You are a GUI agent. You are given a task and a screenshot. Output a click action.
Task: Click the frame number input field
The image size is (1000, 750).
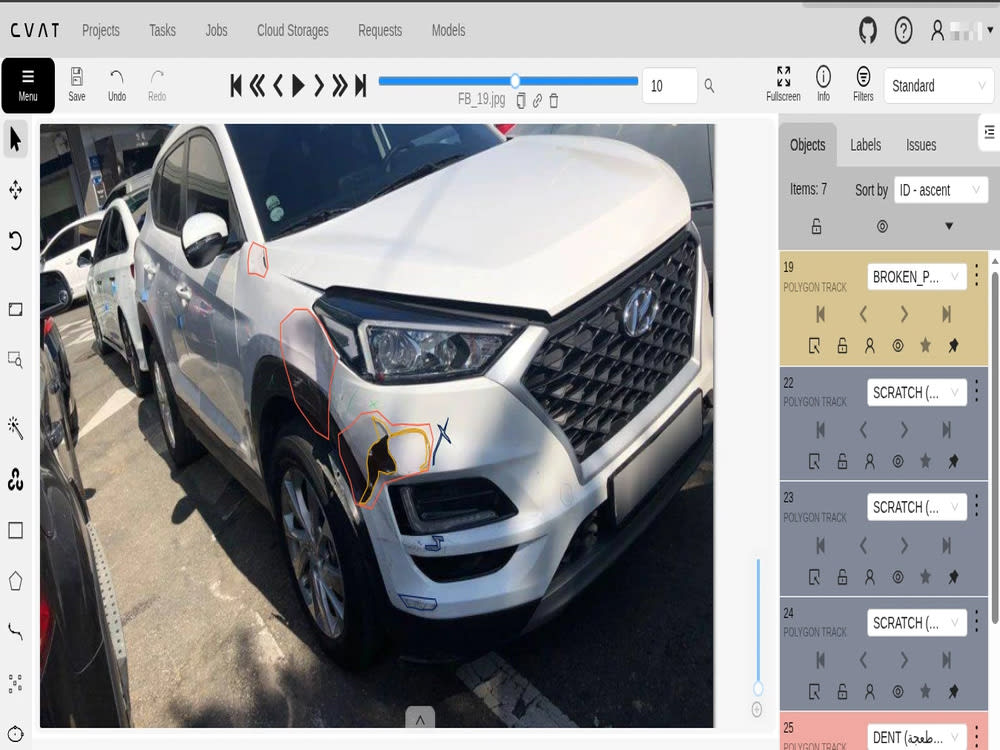(670, 85)
